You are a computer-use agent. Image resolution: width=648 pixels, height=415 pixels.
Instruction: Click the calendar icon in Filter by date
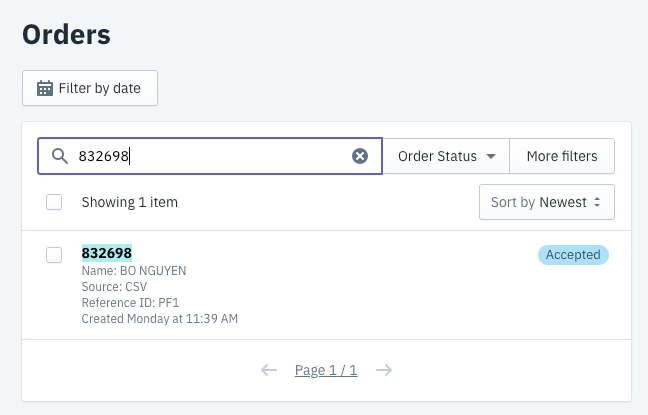45,88
